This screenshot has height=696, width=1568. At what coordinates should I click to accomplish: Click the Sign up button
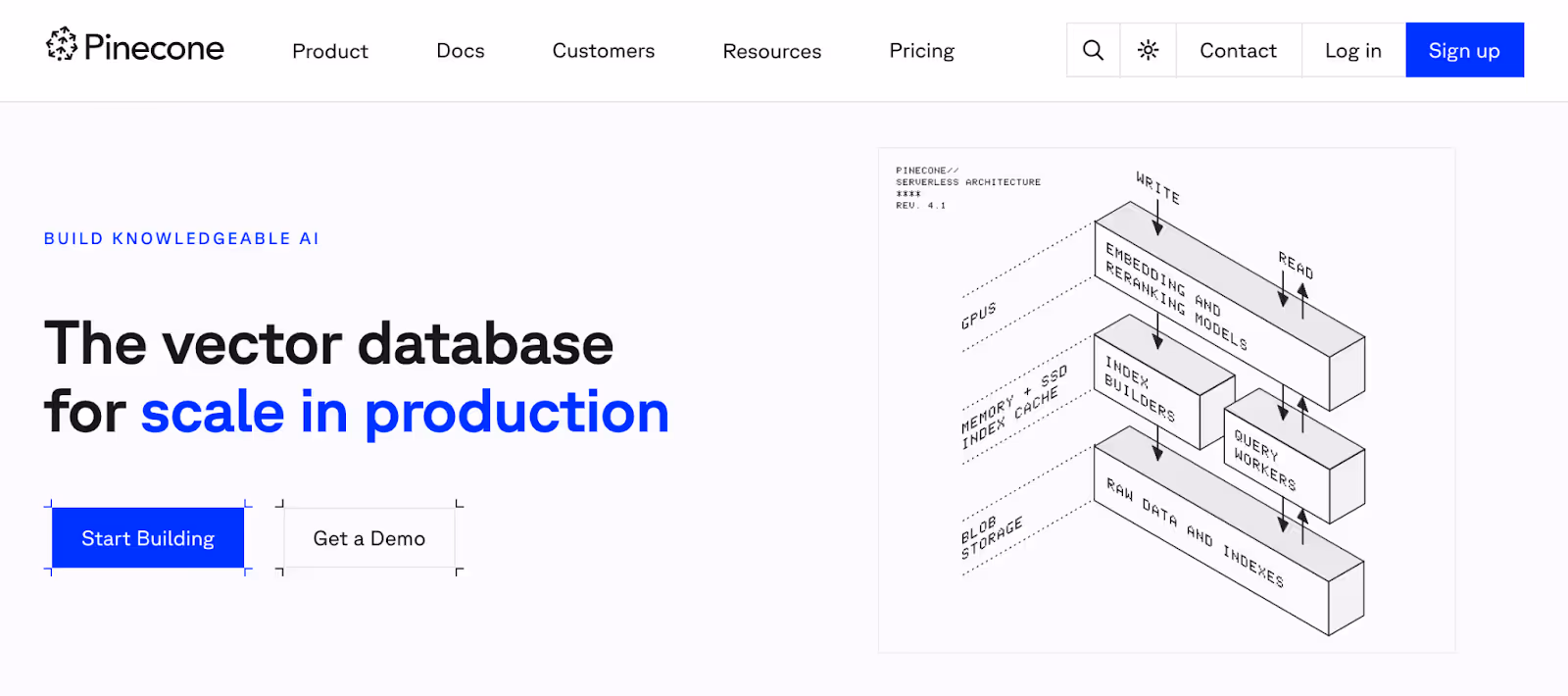coord(1464,50)
